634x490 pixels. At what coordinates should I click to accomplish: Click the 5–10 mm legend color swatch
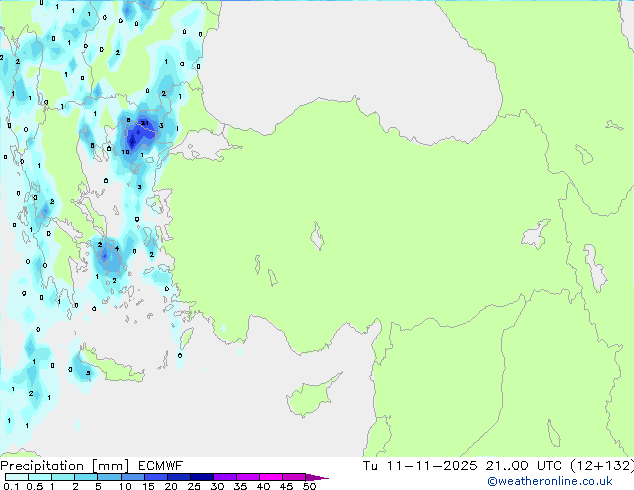[x=109, y=477]
